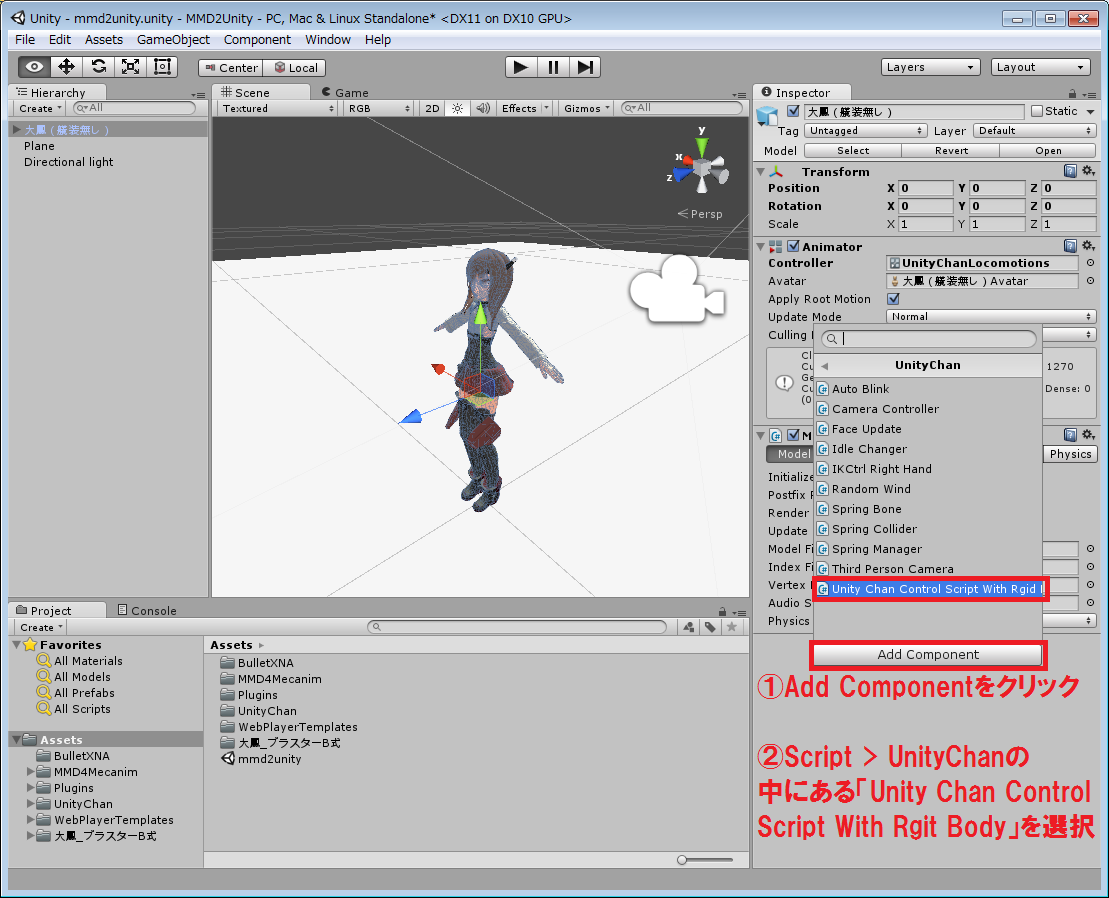Image resolution: width=1109 pixels, height=898 pixels.
Task: Click the Step frame button
Action: coord(585,67)
